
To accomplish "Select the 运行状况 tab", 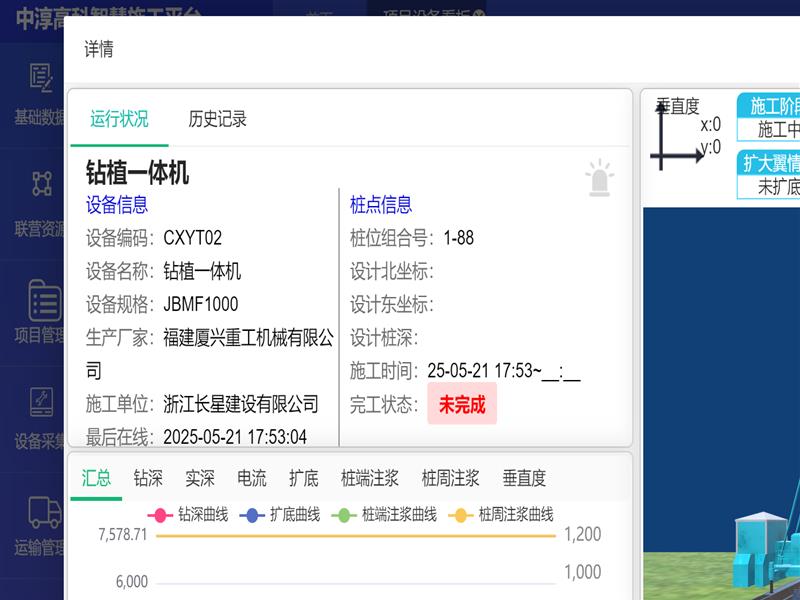I will 119,119.
